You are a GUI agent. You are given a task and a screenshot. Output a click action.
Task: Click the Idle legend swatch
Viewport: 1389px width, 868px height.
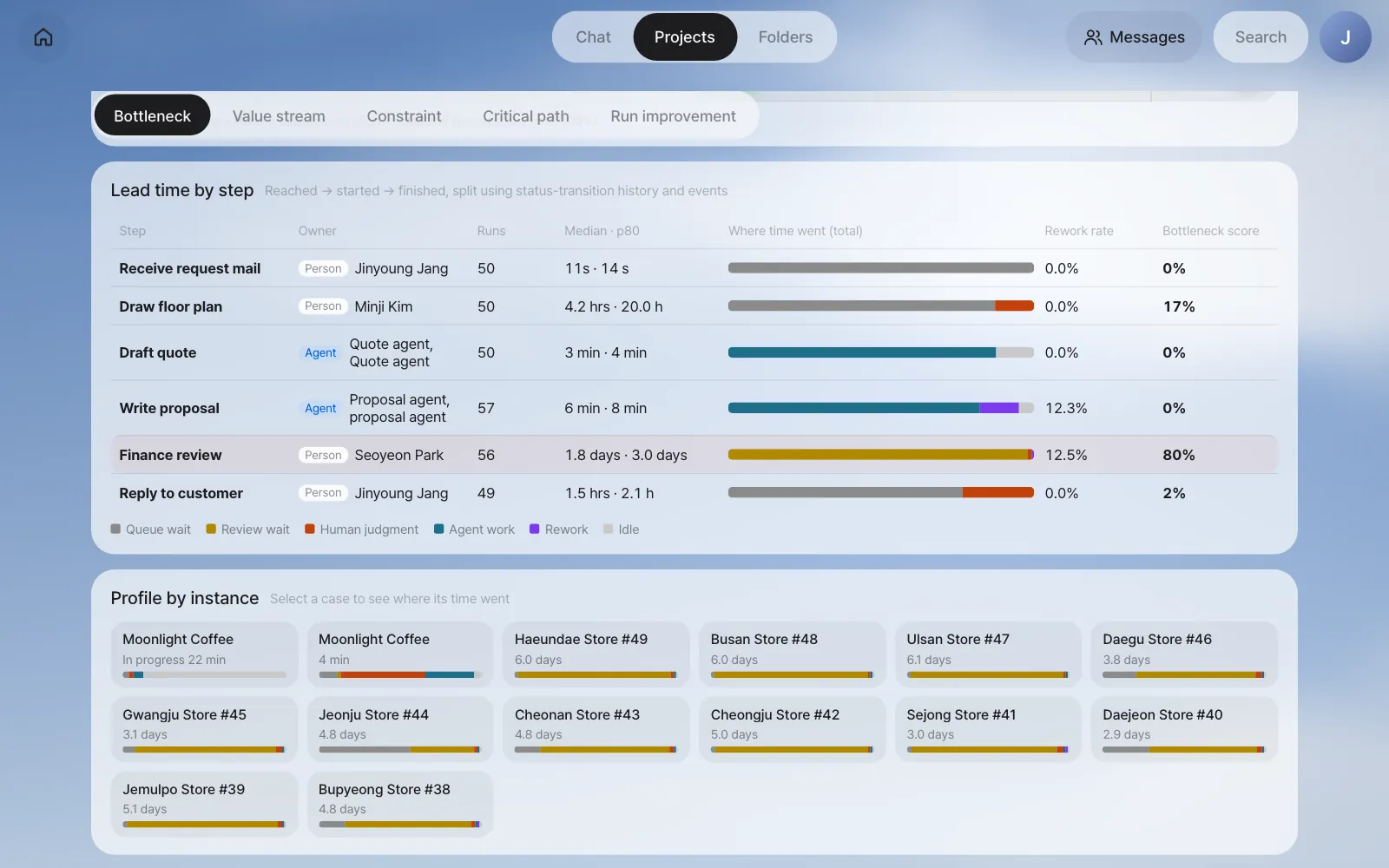point(609,529)
